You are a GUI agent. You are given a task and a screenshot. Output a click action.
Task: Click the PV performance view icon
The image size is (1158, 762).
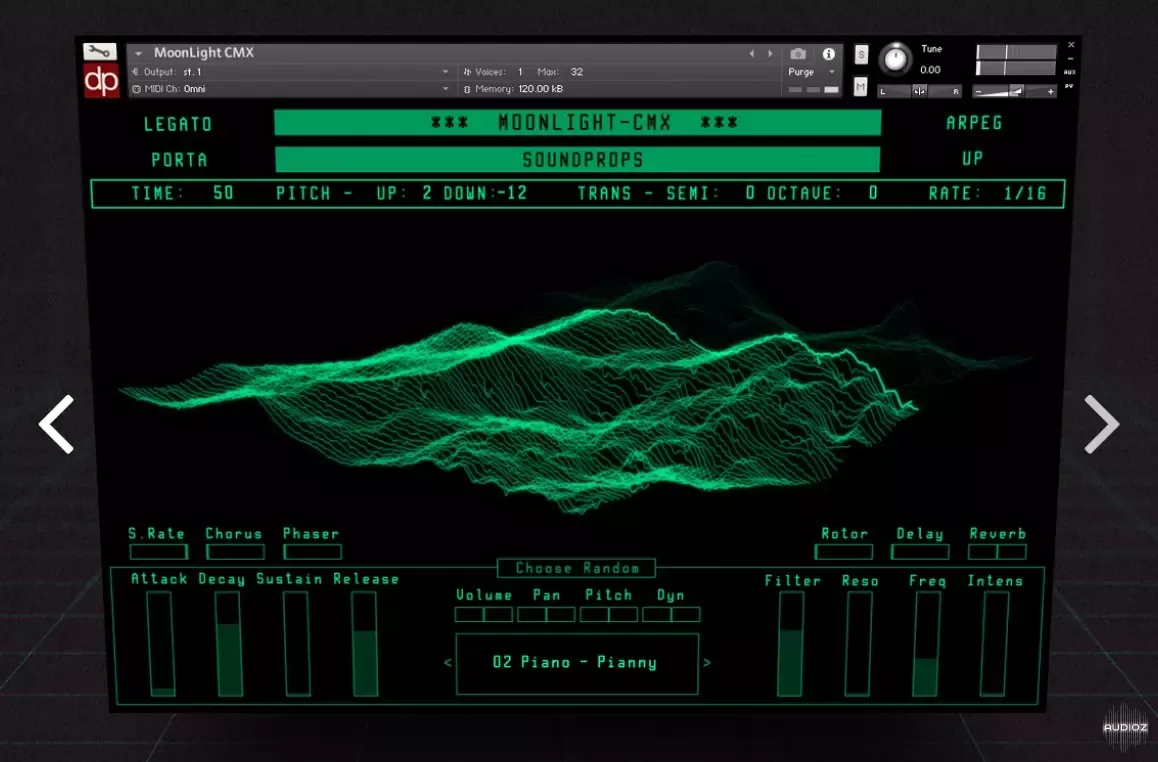point(1069,88)
